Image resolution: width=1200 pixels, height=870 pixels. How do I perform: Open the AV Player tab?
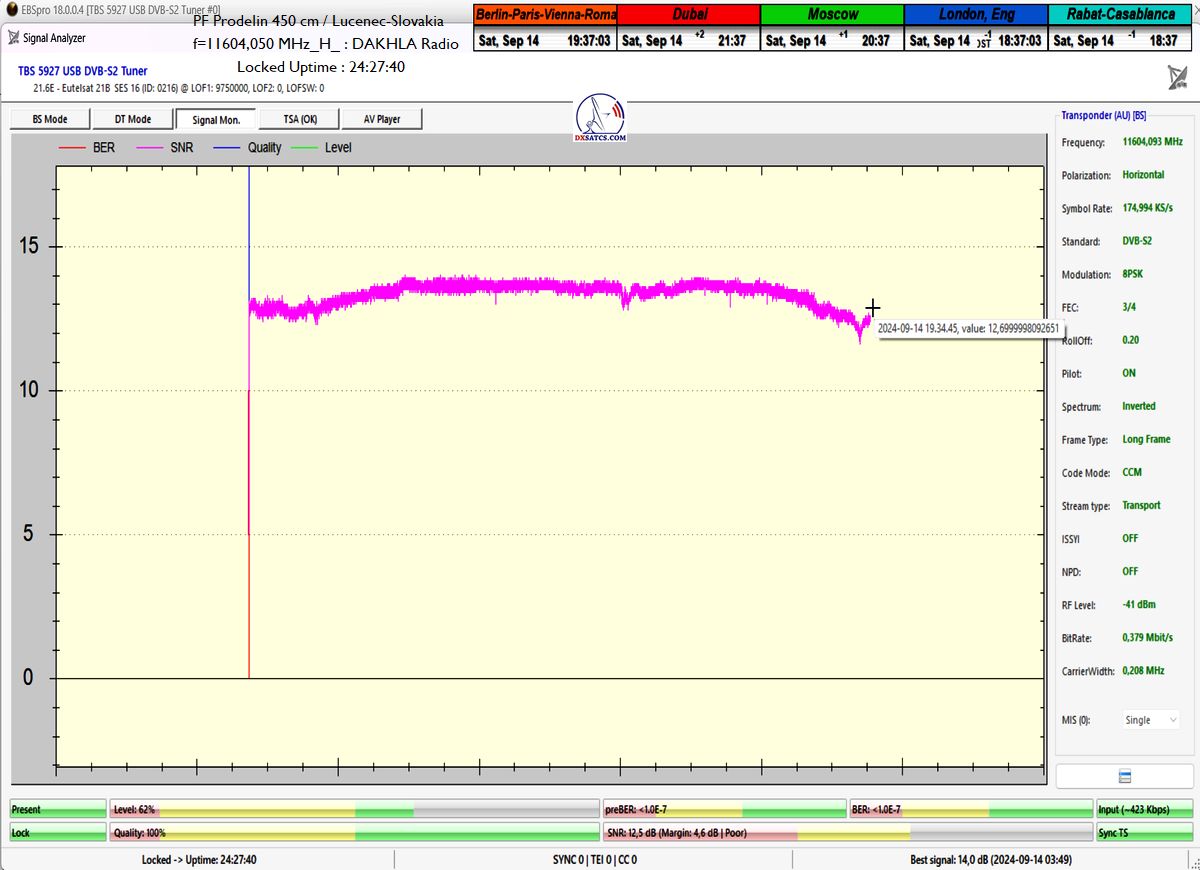coord(381,119)
